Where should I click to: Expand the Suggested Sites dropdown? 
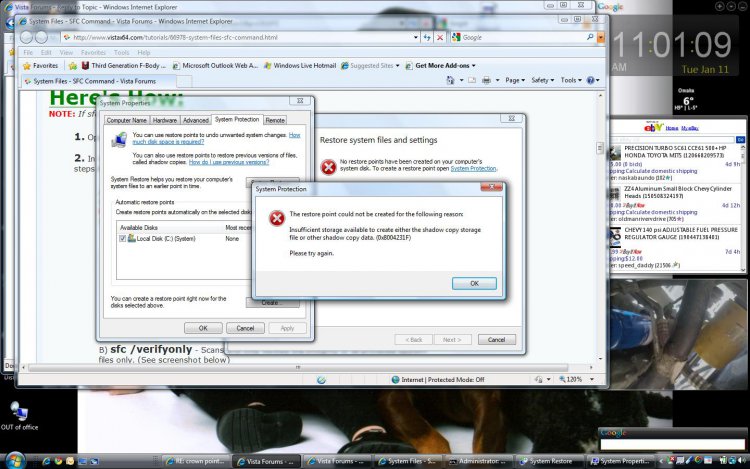[397, 65]
